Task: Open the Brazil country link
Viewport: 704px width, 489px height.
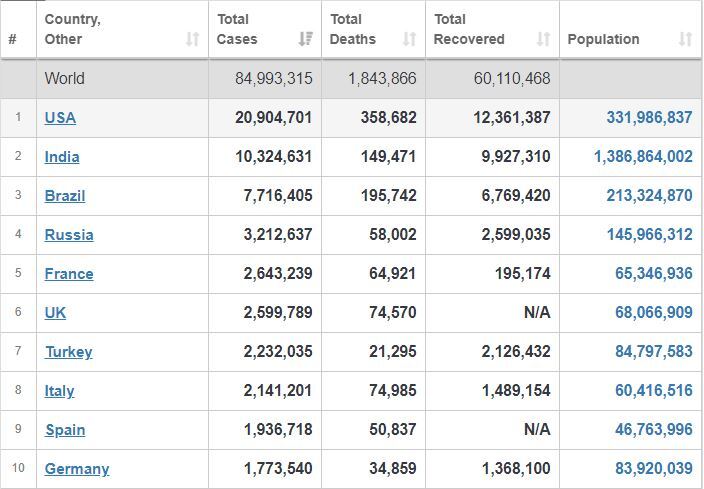Action: [x=65, y=196]
